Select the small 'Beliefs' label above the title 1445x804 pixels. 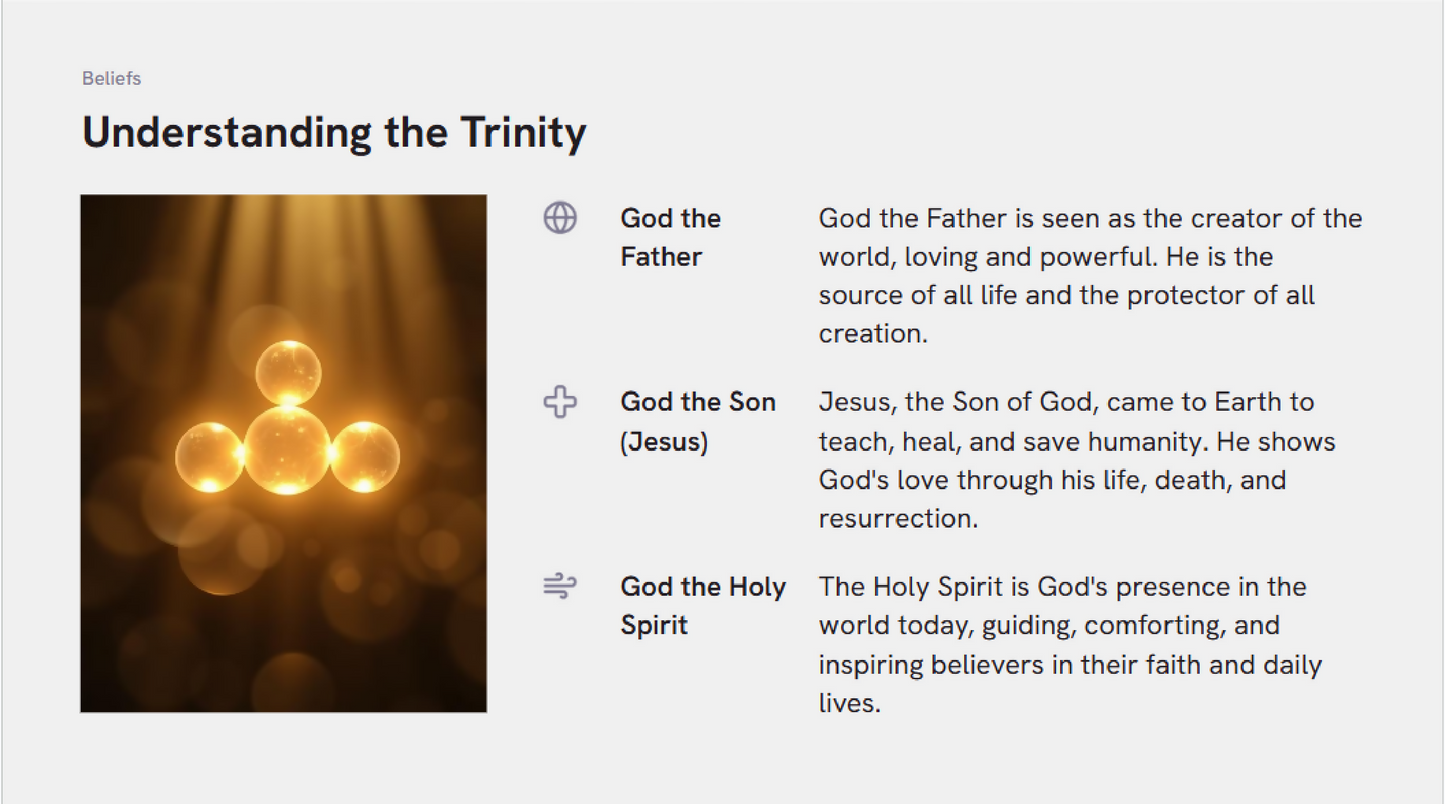click(111, 78)
